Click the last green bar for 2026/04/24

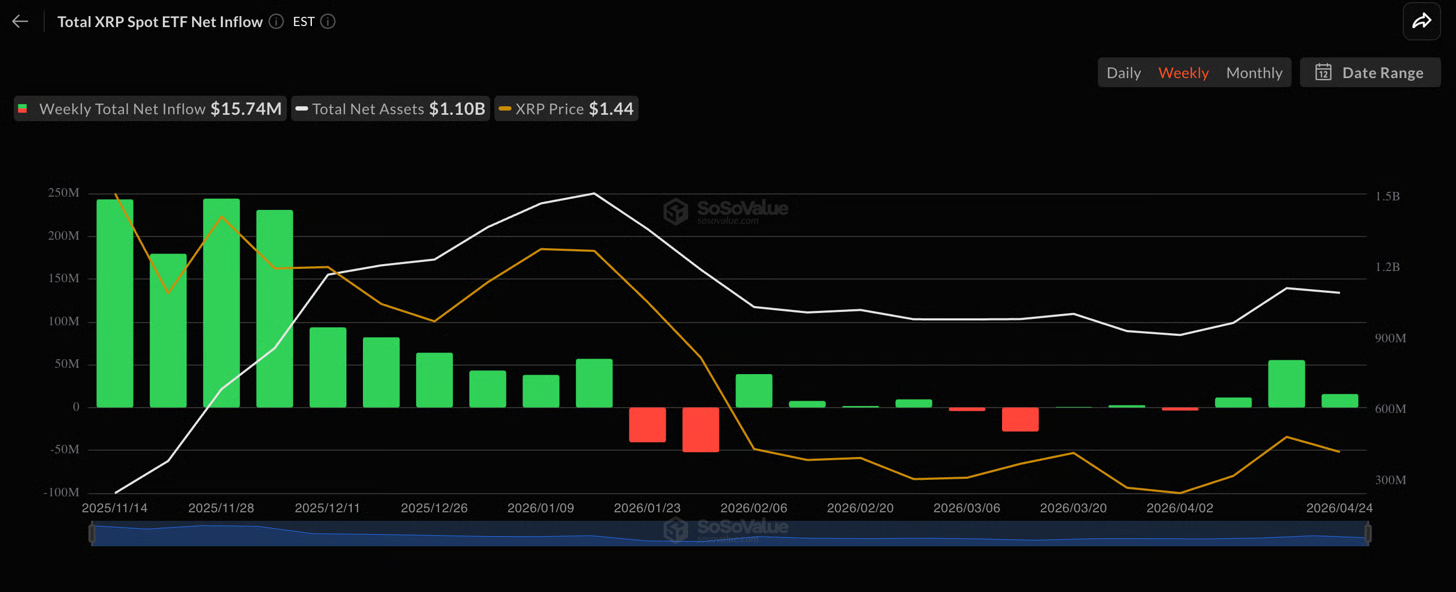1340,400
